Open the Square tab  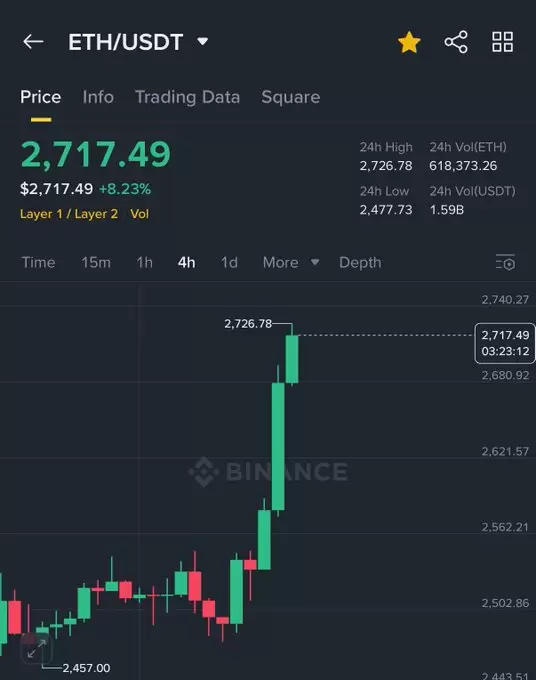coord(291,97)
